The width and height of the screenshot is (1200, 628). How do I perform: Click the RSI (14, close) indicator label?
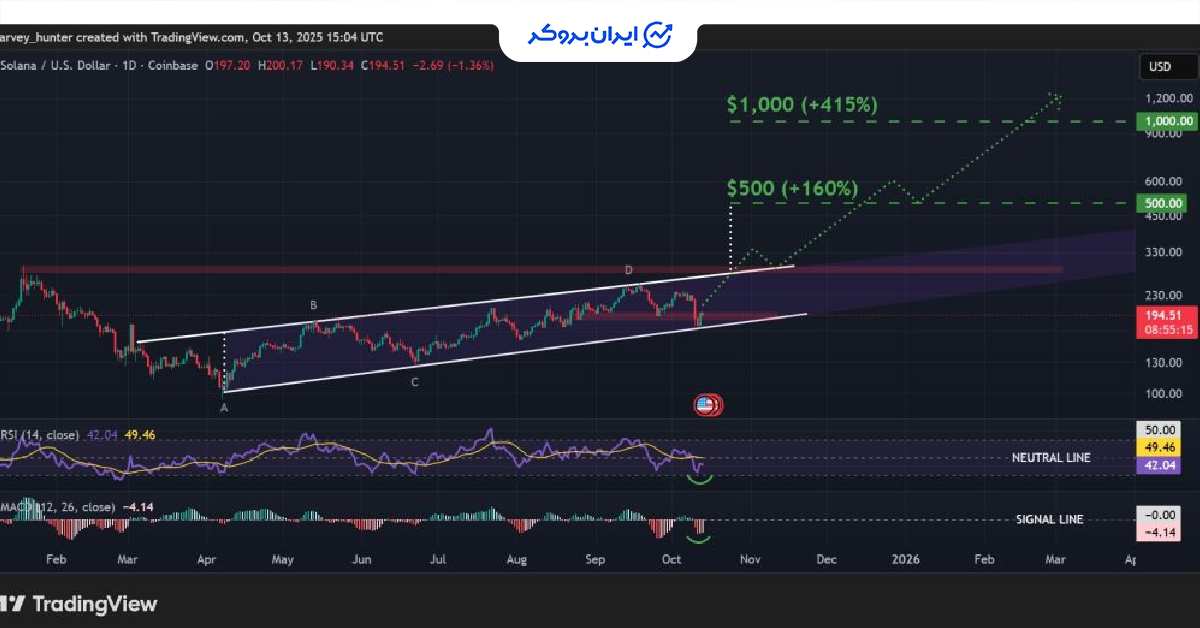point(40,436)
